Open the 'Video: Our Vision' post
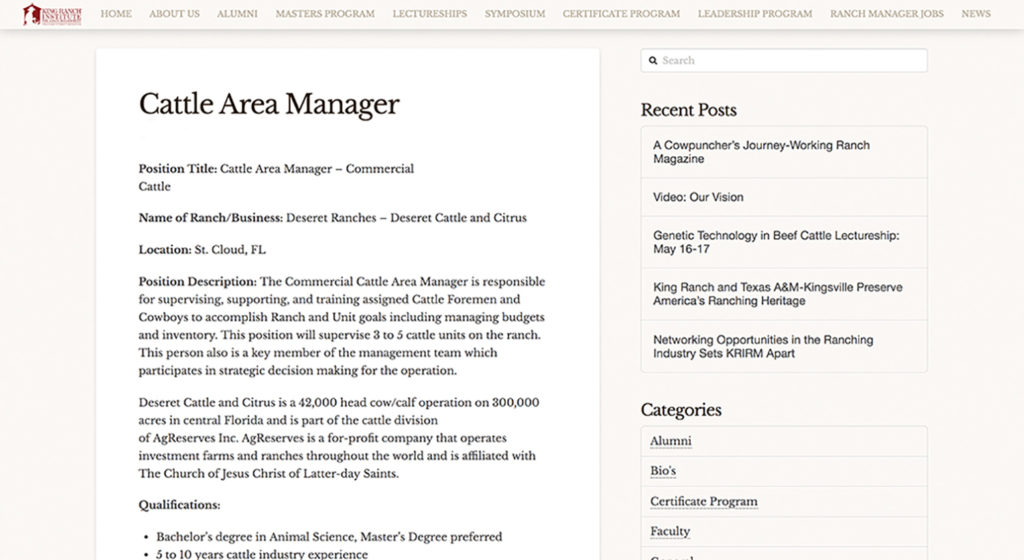1024x560 pixels. click(698, 197)
